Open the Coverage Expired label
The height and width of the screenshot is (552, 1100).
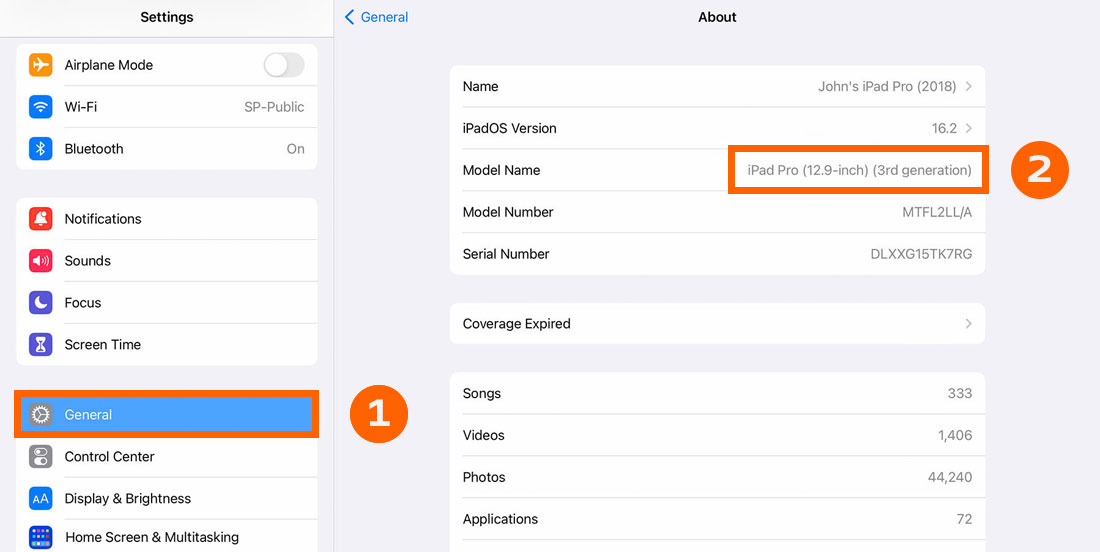[x=516, y=323]
